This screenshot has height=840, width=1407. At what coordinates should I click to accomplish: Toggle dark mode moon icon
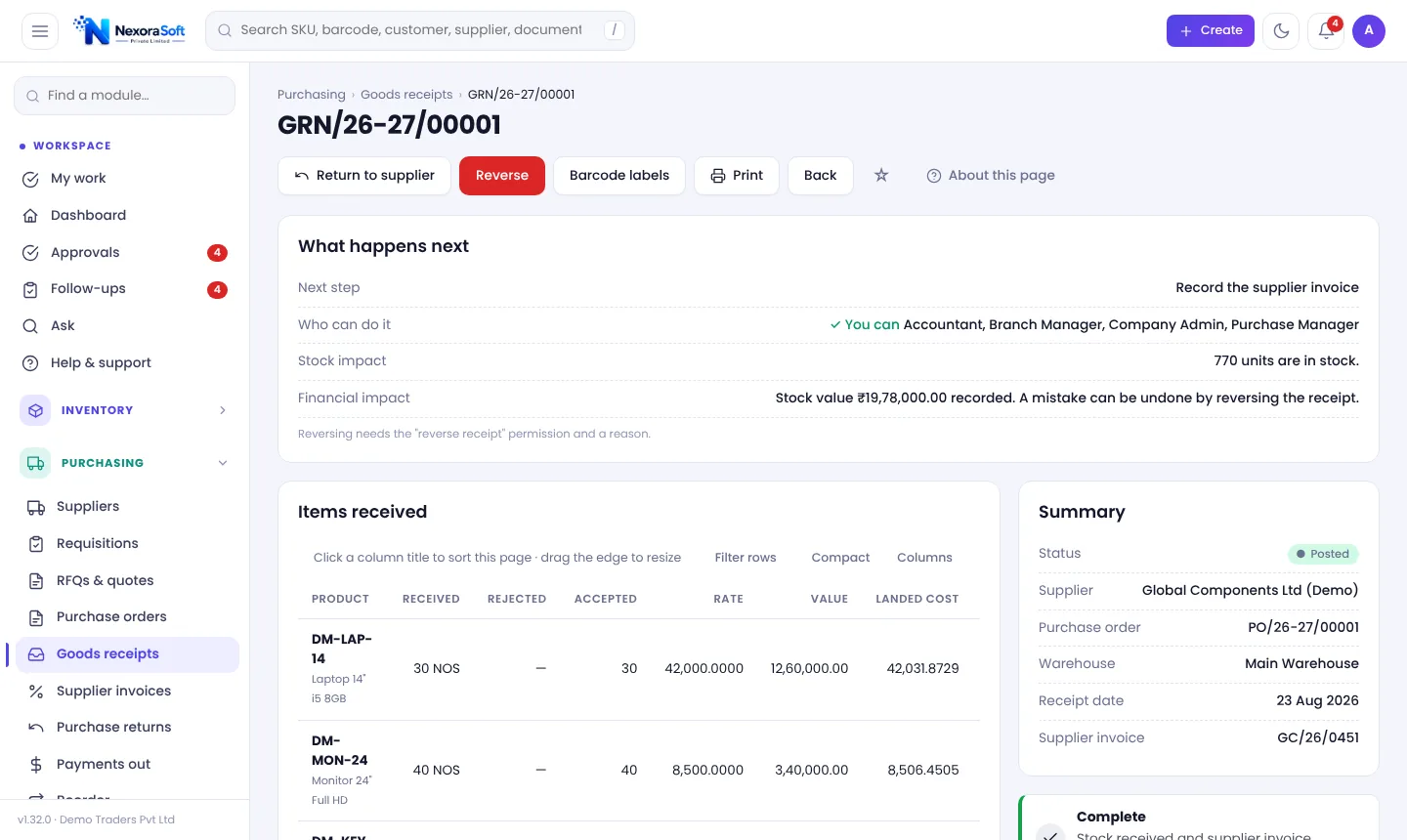point(1281,31)
